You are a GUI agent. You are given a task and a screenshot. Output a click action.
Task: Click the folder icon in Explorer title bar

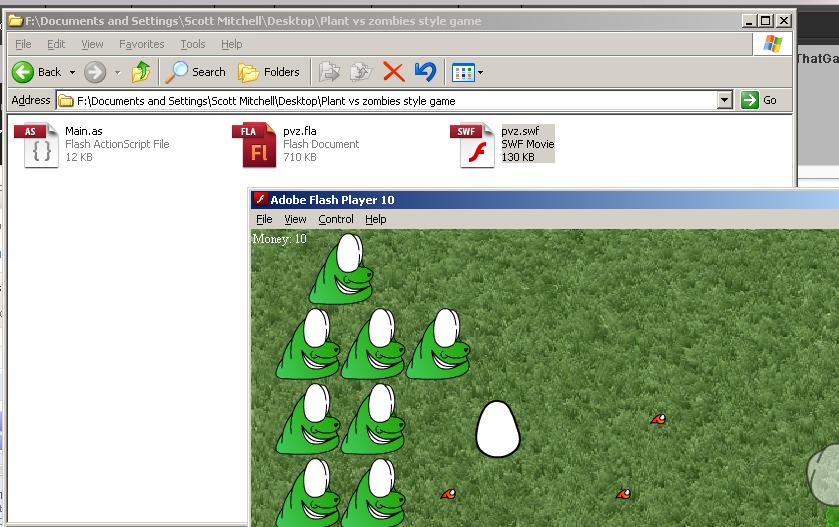[x=16, y=21]
